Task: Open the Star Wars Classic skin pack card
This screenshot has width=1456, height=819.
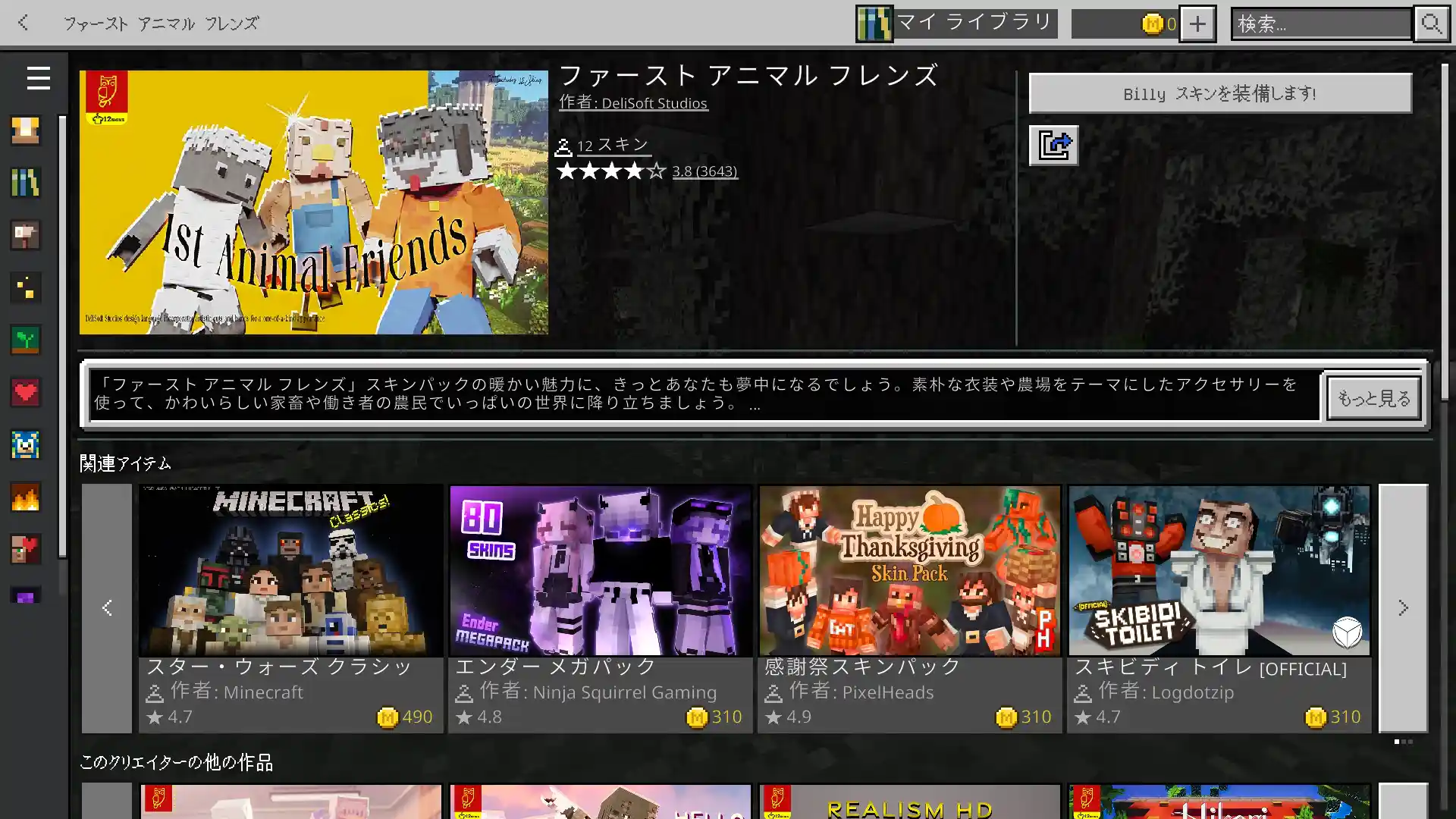Action: point(290,608)
